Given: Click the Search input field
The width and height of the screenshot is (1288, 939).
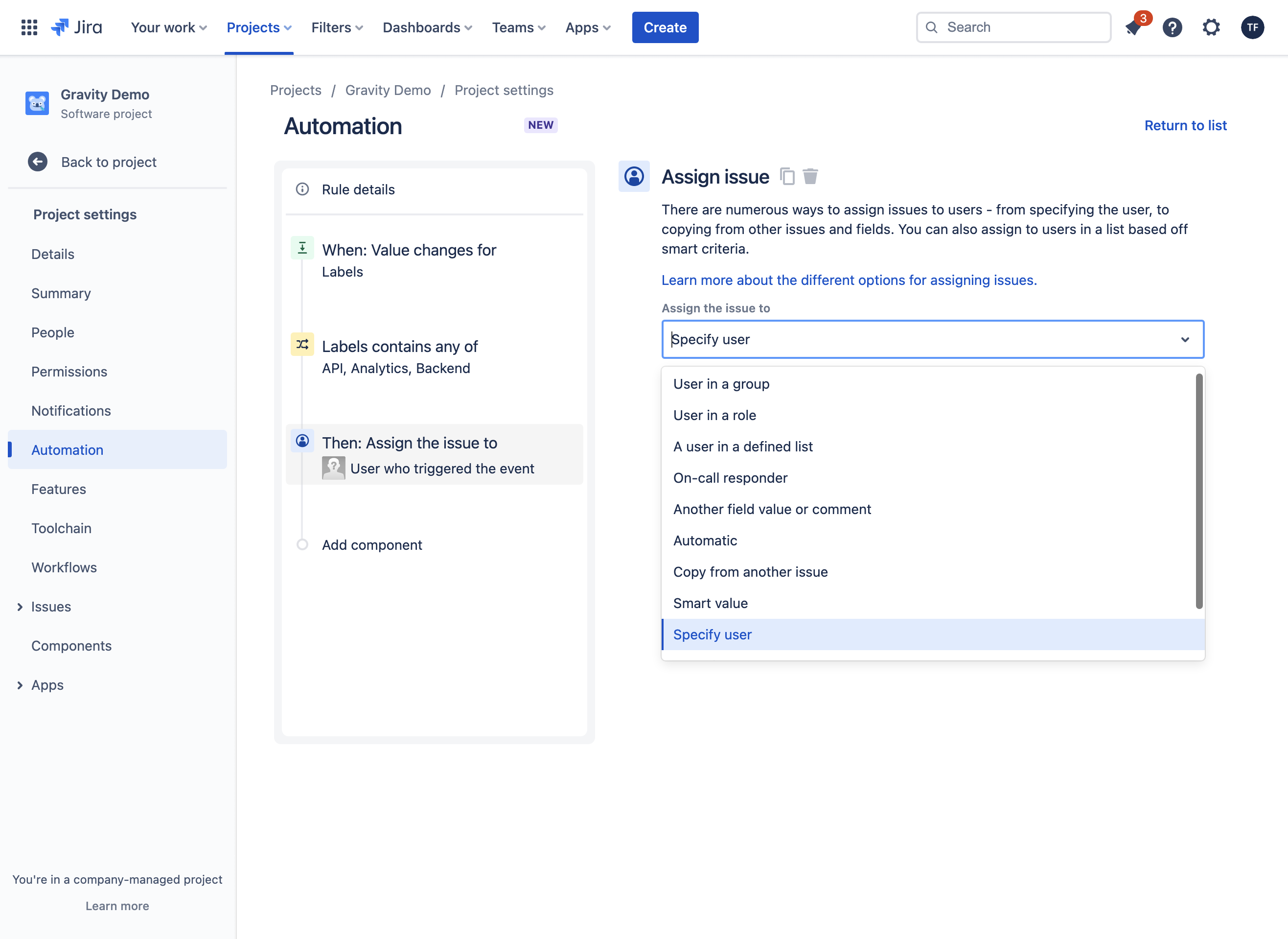Looking at the screenshot, I should click(1013, 27).
